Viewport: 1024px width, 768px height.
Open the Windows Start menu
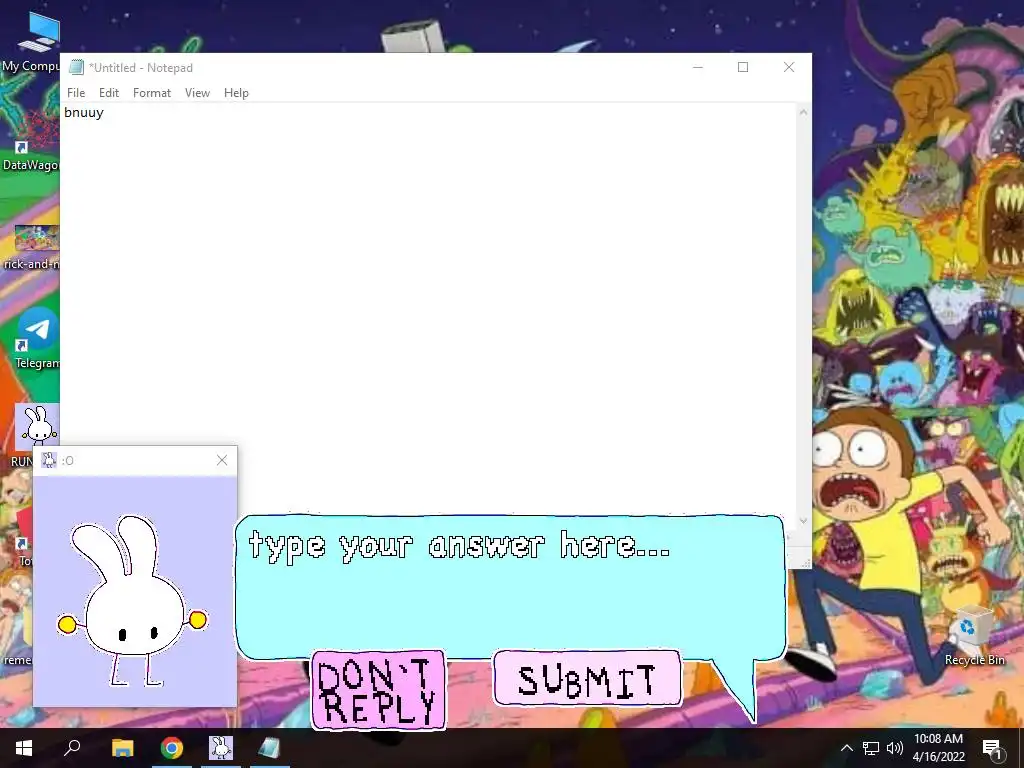[24, 748]
